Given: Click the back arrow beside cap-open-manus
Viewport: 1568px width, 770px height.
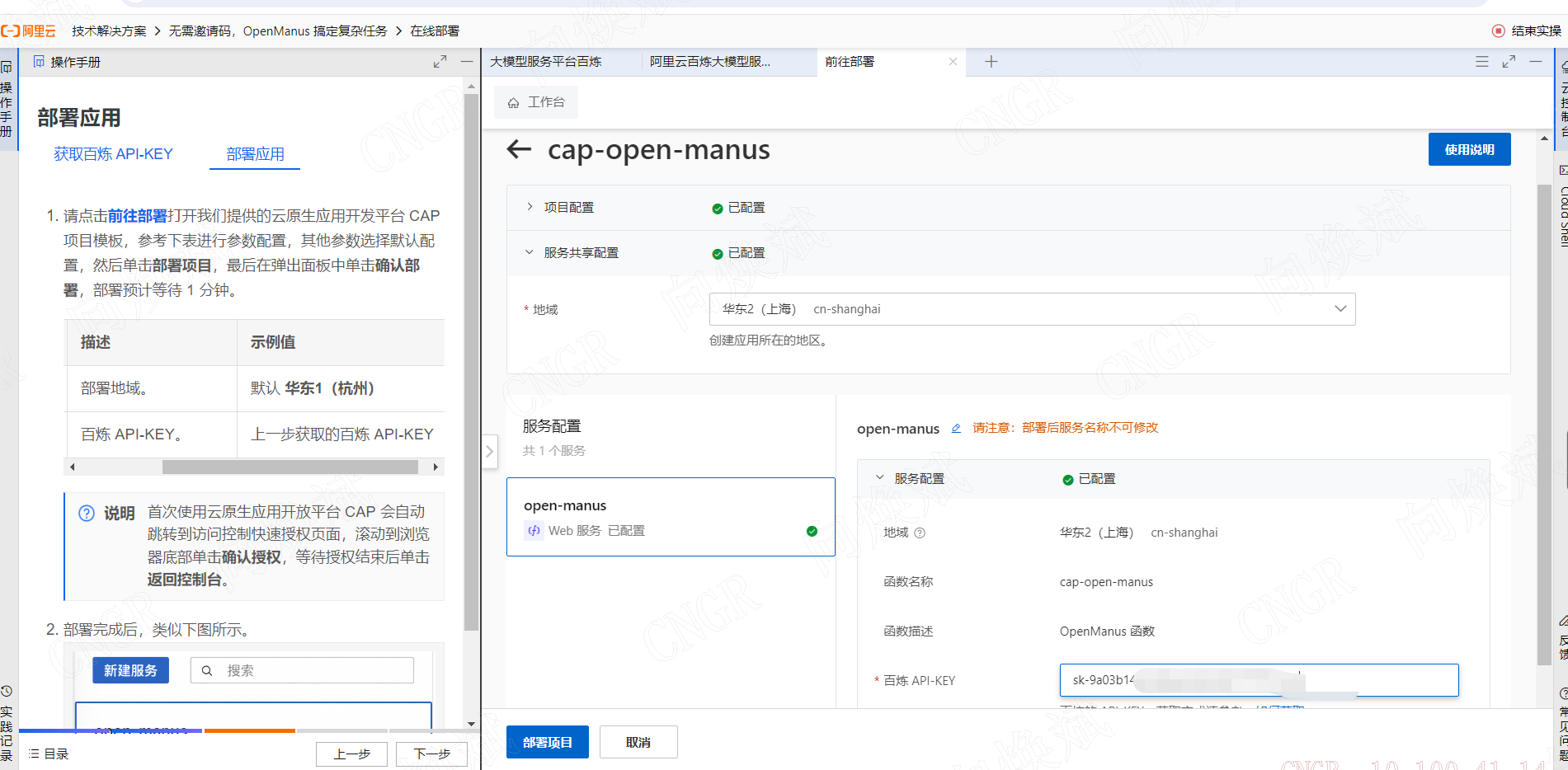Looking at the screenshot, I should tap(519, 149).
